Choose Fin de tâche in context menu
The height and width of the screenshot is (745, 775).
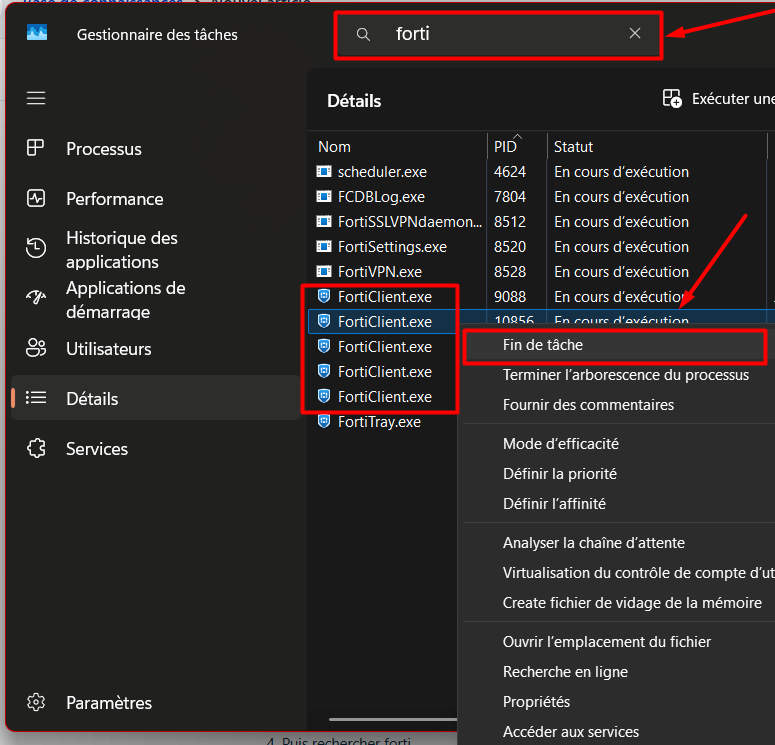tap(615, 345)
